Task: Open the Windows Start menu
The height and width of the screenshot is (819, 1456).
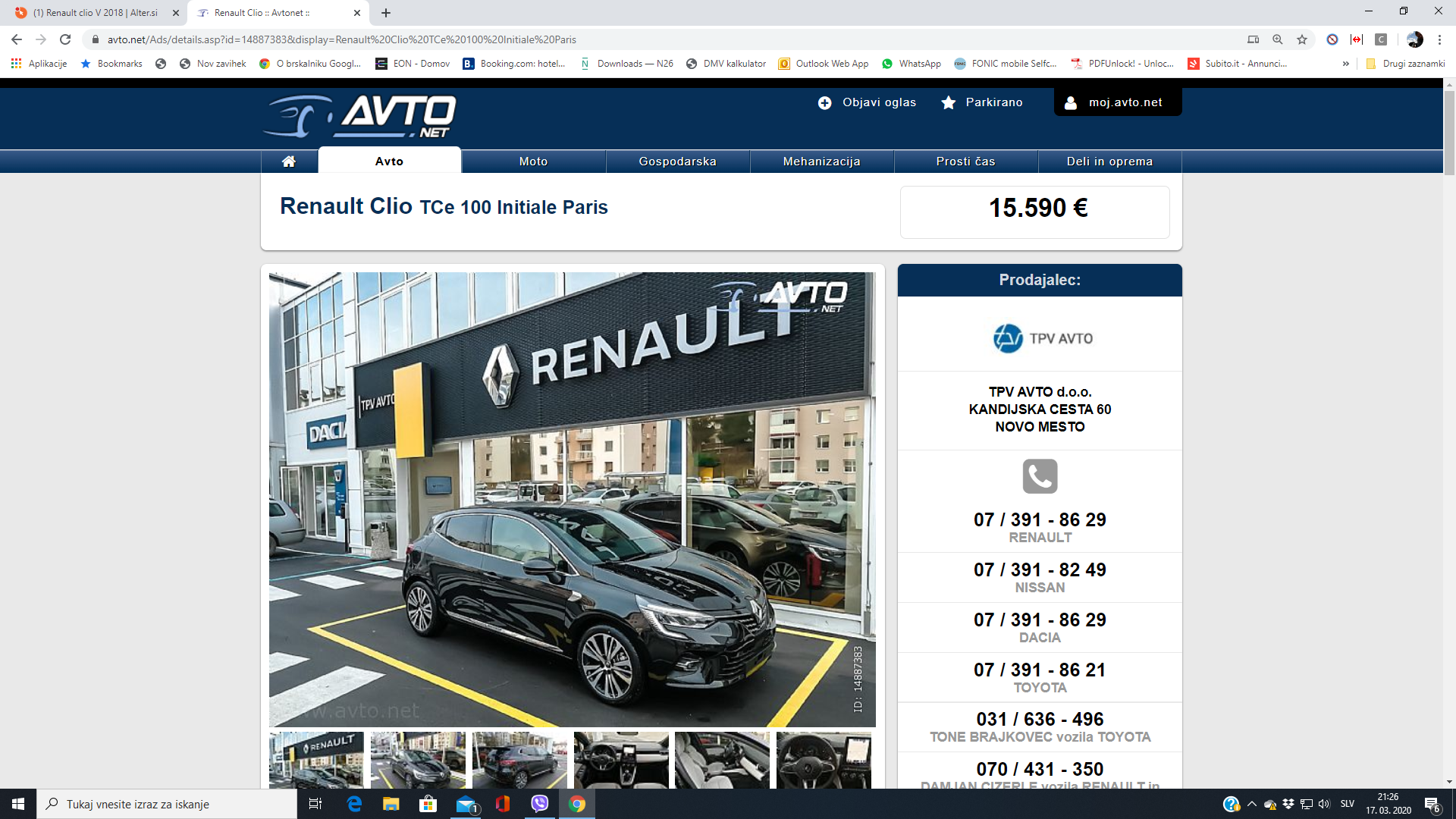Action: click(18, 804)
